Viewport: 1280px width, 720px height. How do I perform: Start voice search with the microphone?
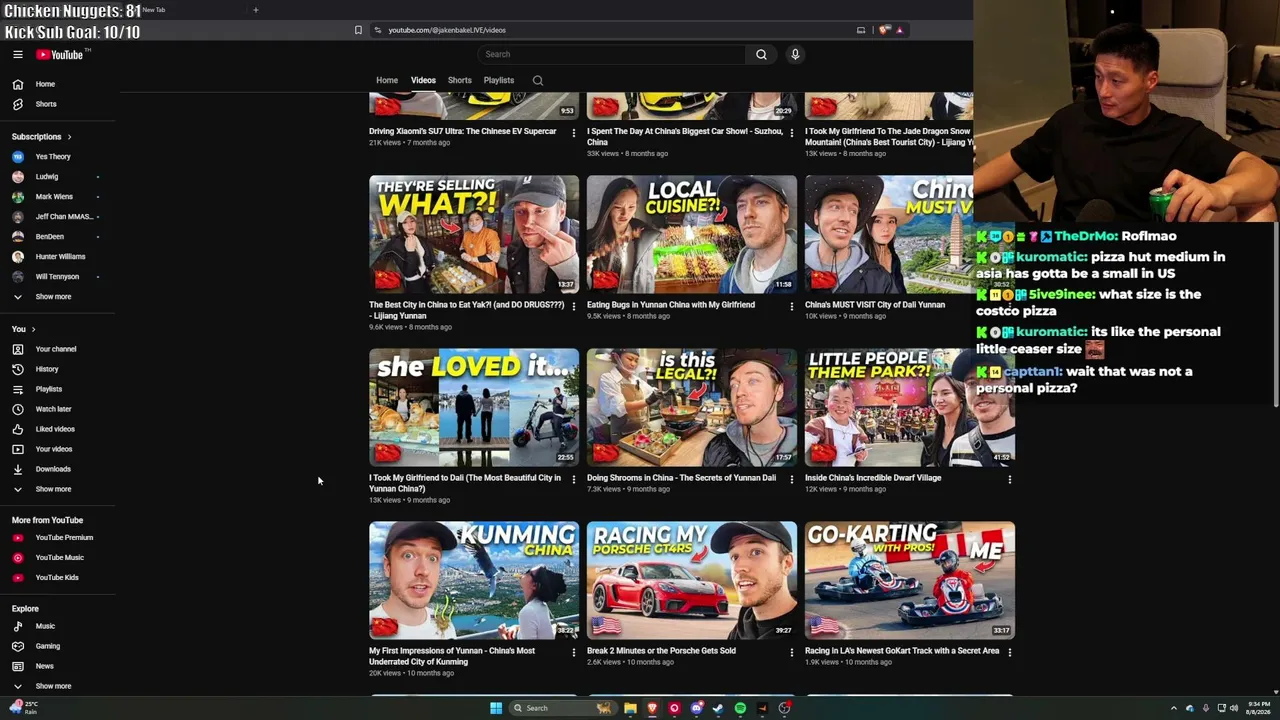[x=795, y=55]
